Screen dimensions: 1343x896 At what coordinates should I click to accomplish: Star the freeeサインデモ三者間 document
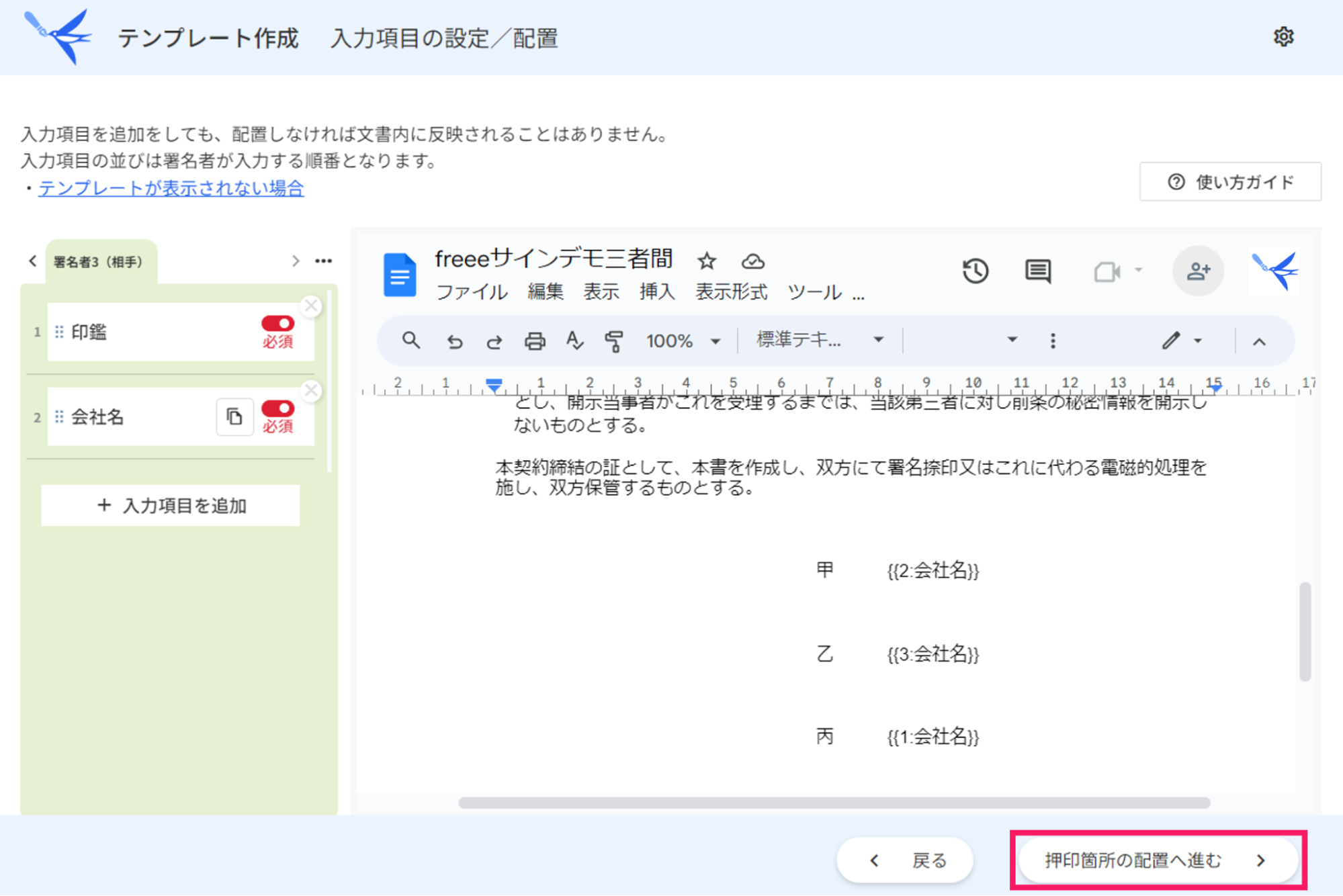click(707, 261)
